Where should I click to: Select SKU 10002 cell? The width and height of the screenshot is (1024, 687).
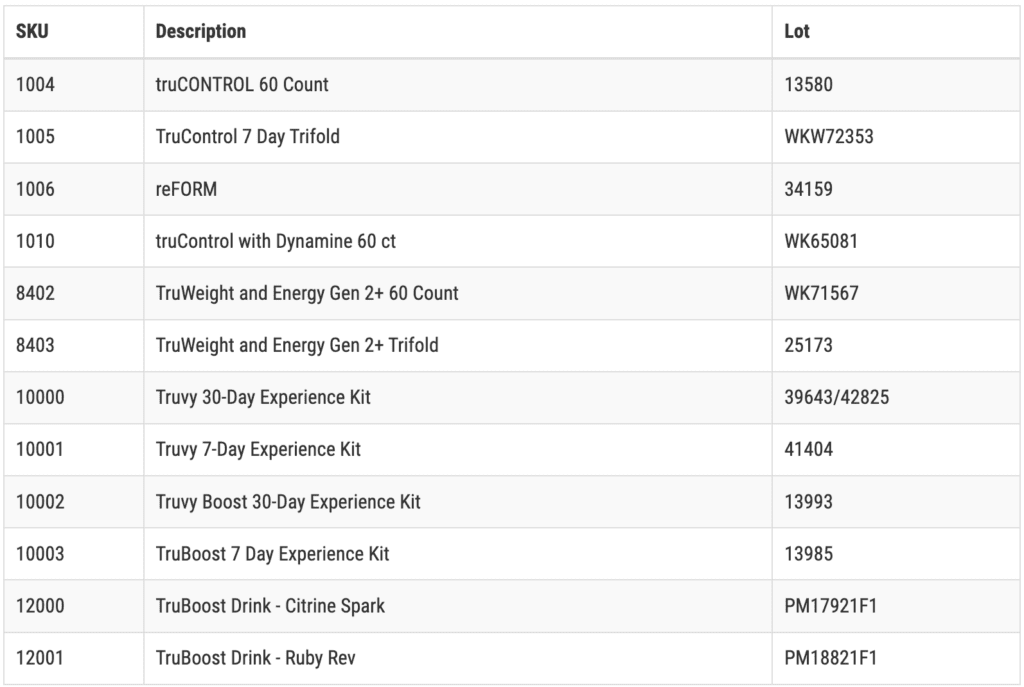click(74, 502)
